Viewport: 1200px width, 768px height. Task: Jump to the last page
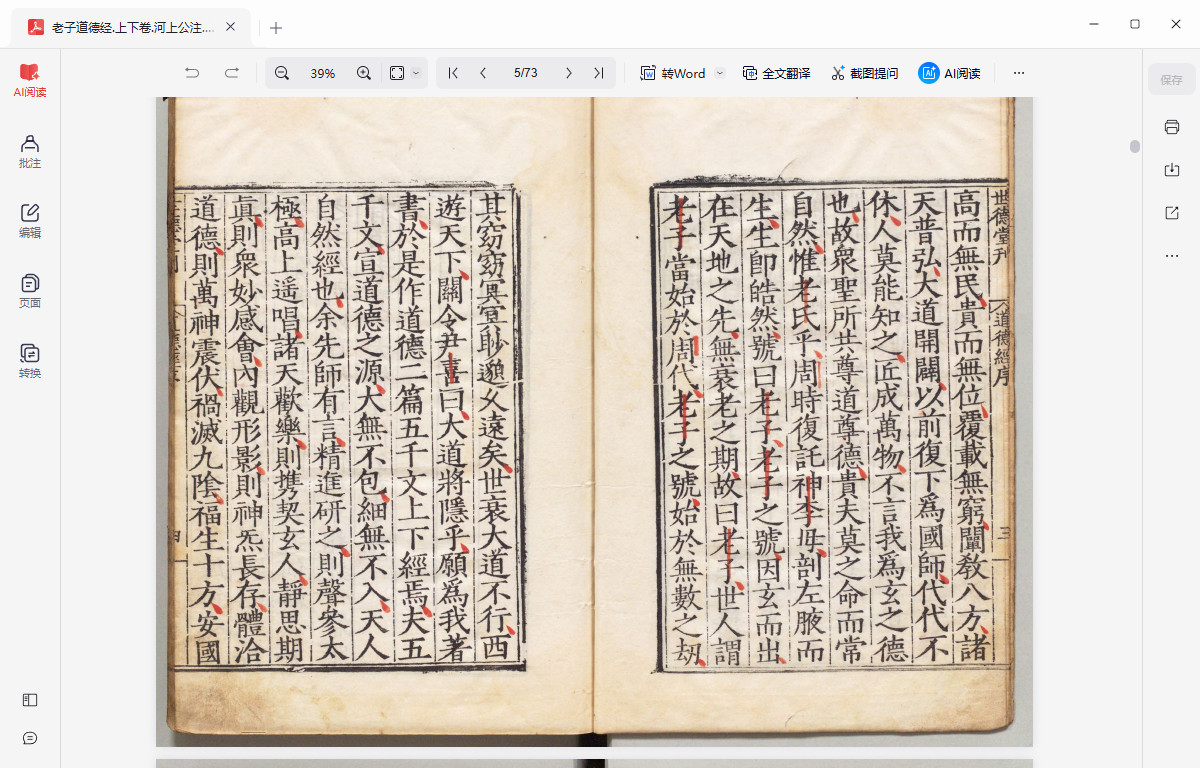[598, 73]
